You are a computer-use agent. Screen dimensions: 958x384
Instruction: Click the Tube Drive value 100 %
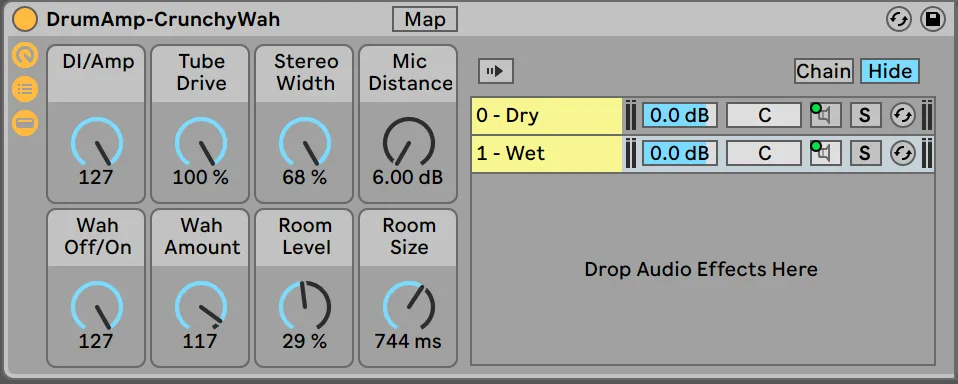pos(200,178)
